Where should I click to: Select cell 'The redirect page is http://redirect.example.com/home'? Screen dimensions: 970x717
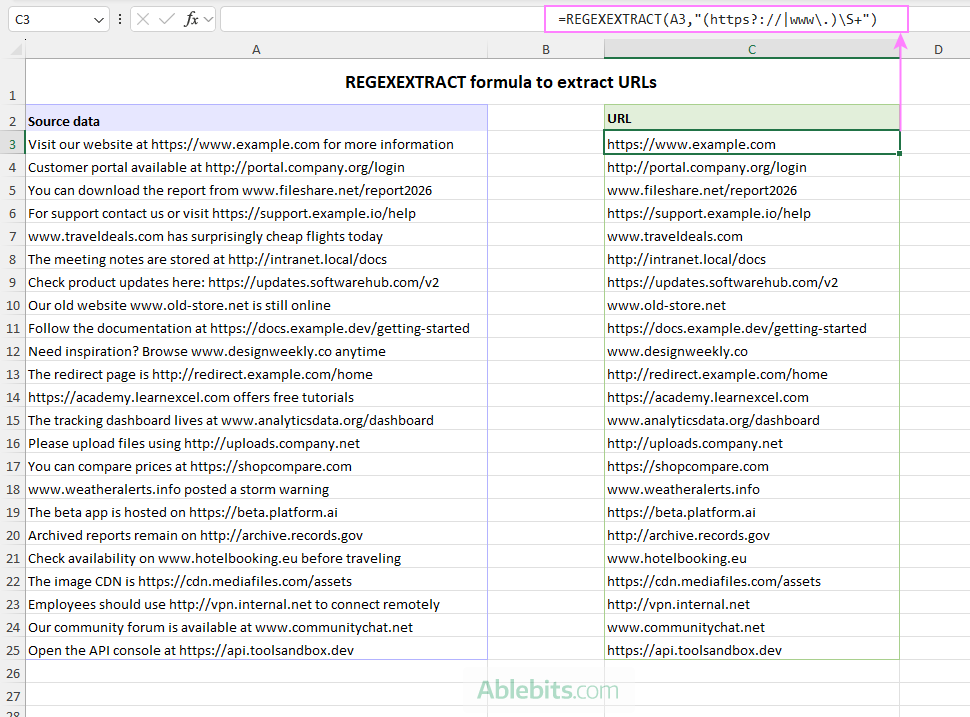256,374
